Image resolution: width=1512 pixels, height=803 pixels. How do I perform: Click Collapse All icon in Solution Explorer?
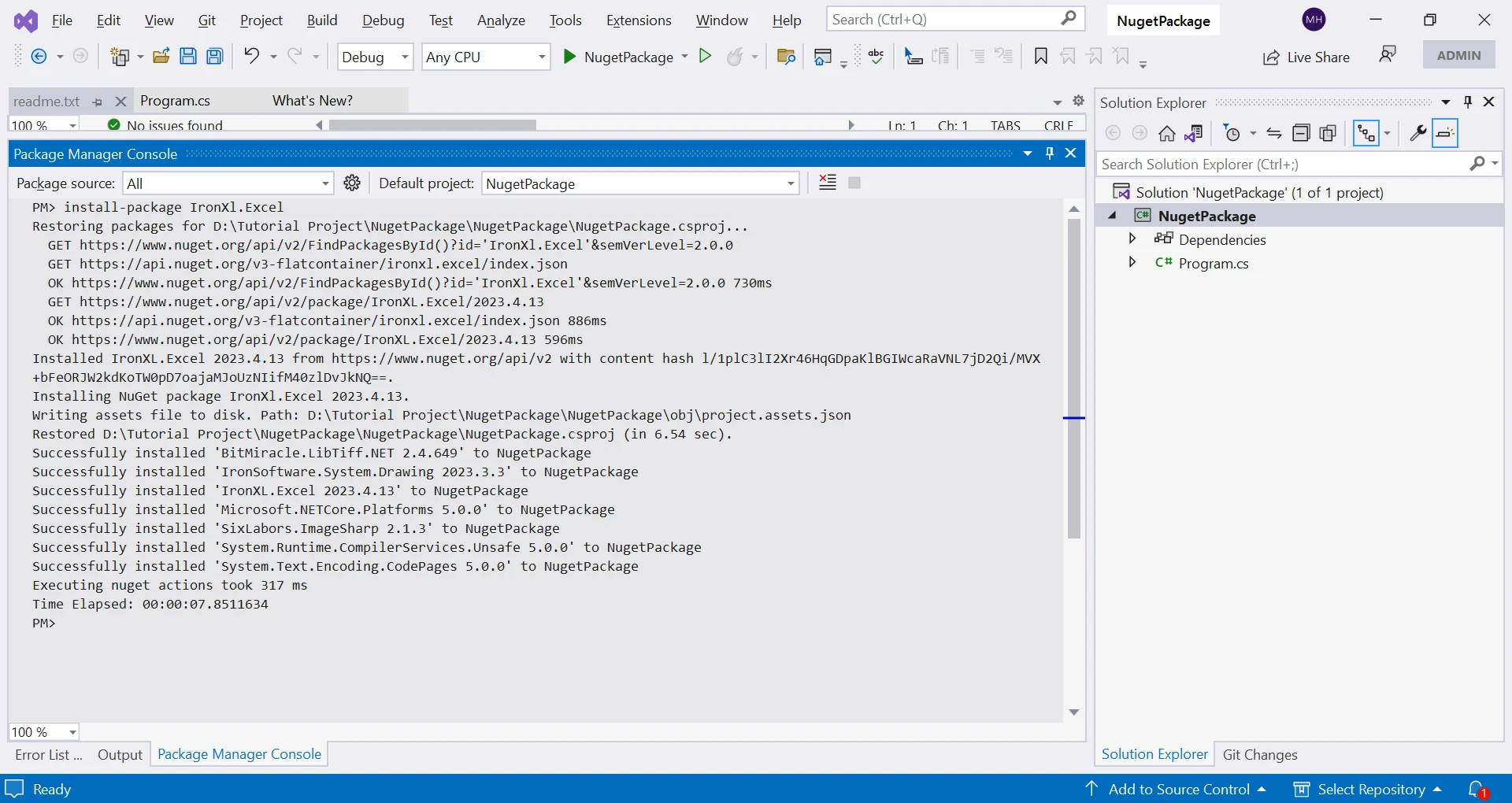(x=1301, y=133)
